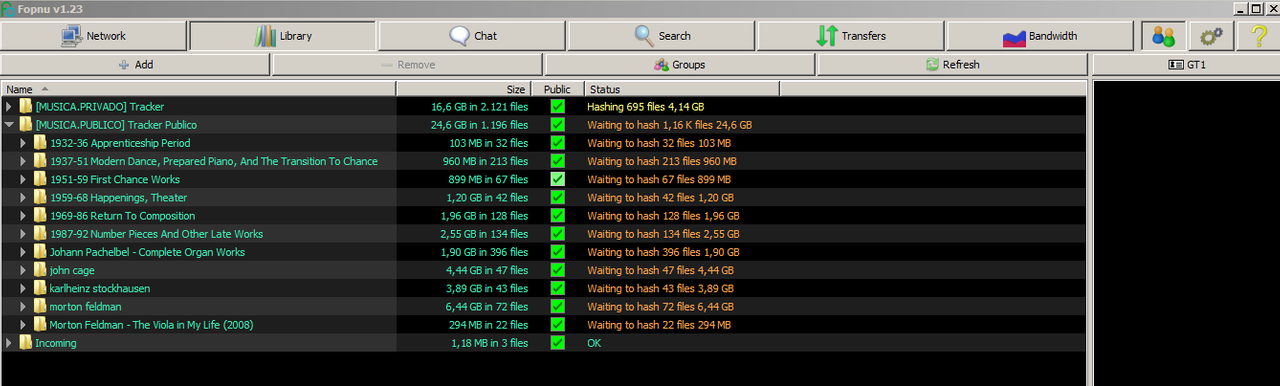1280x386 pixels.
Task: Sort the list by the Size column header
Action: tap(464, 89)
